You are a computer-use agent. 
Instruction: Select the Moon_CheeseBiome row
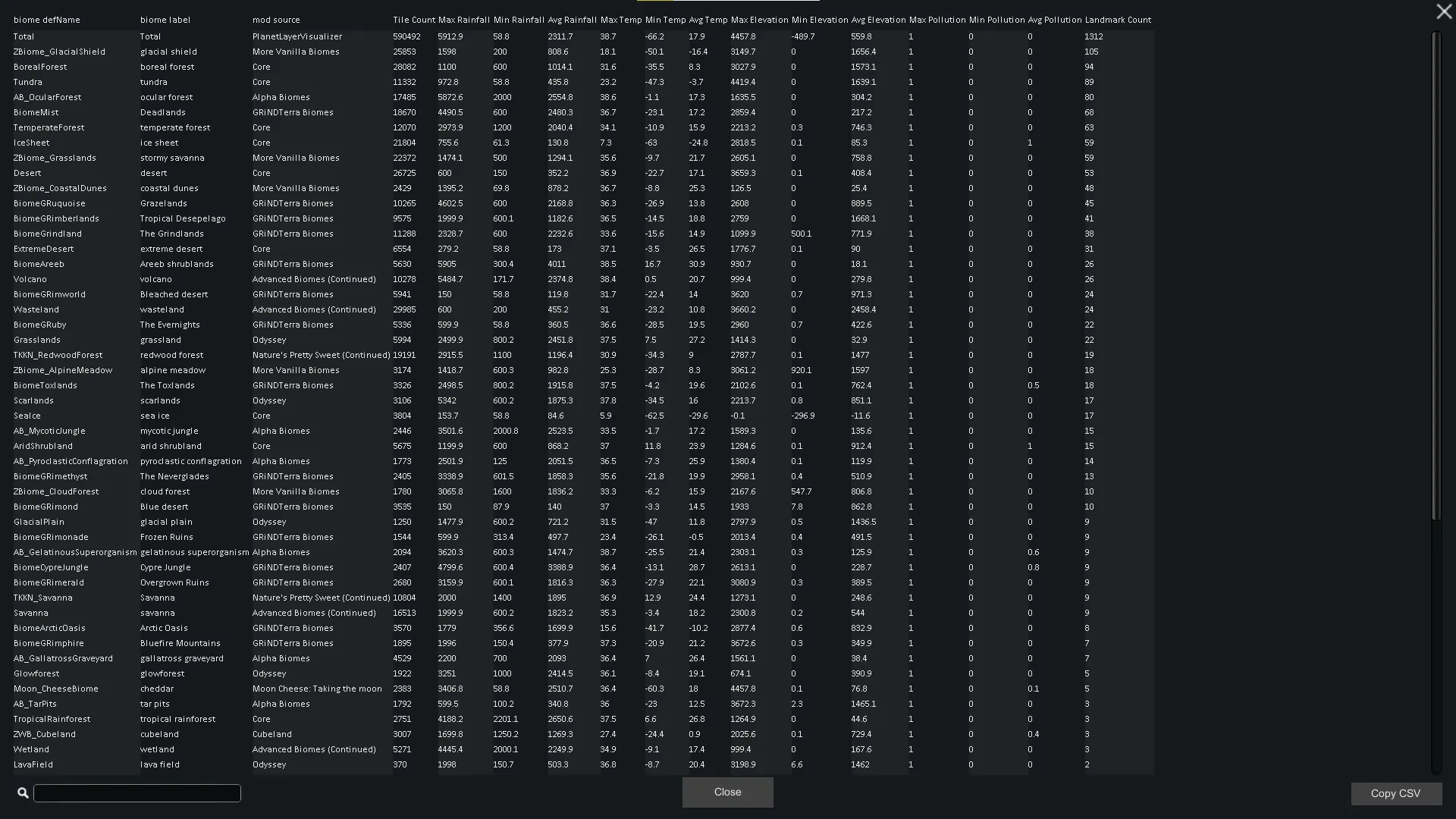(x=55, y=689)
